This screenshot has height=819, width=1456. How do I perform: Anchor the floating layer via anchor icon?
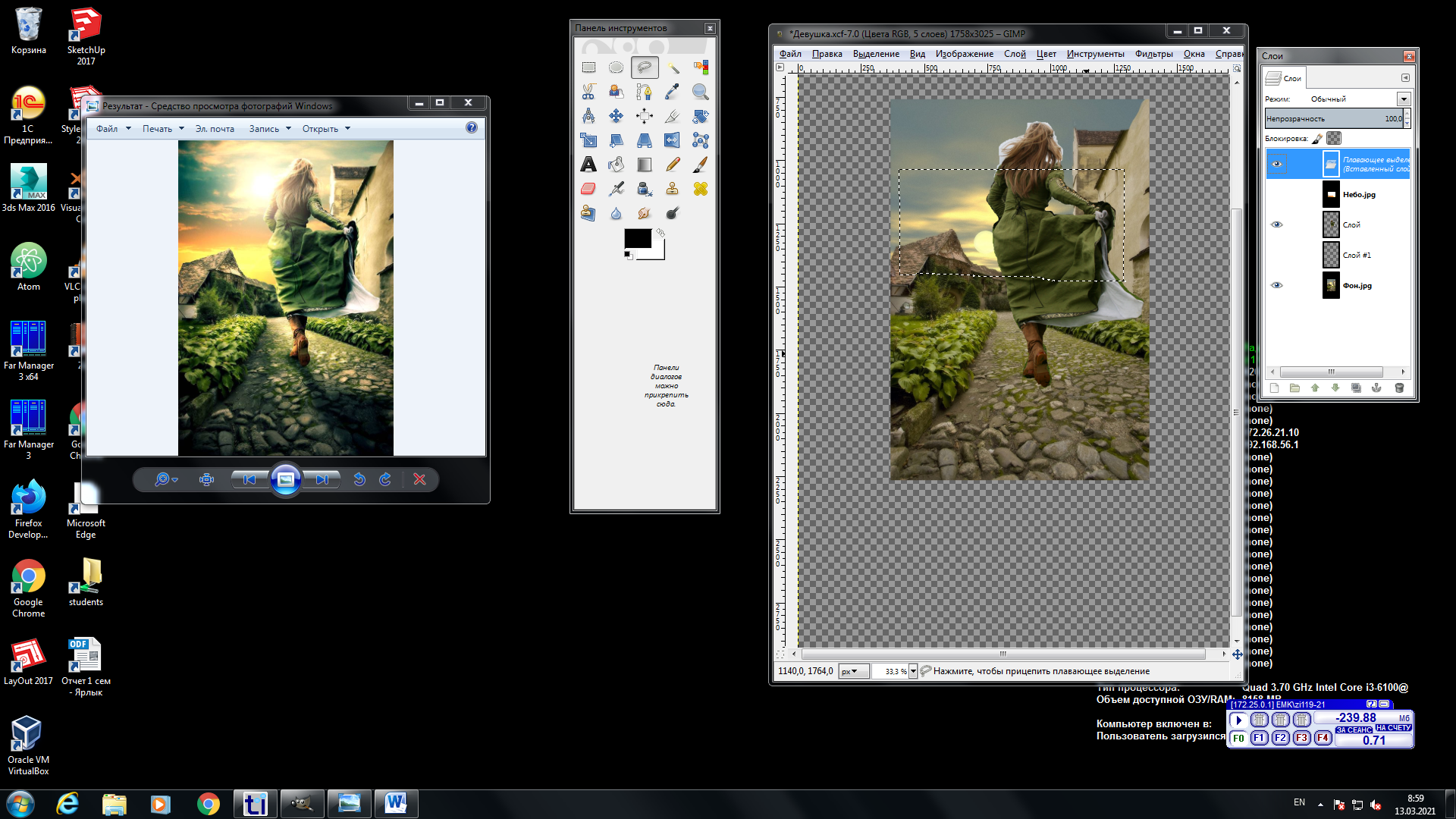pos(1376,388)
